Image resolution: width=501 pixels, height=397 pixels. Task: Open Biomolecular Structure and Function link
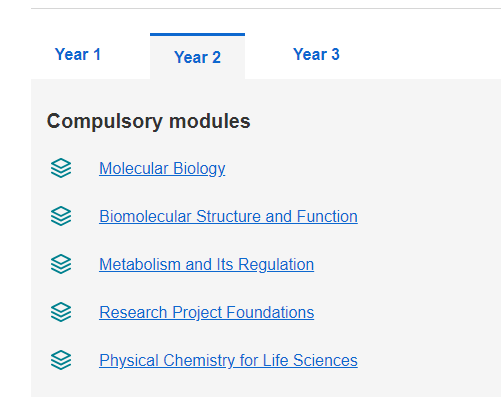point(228,216)
